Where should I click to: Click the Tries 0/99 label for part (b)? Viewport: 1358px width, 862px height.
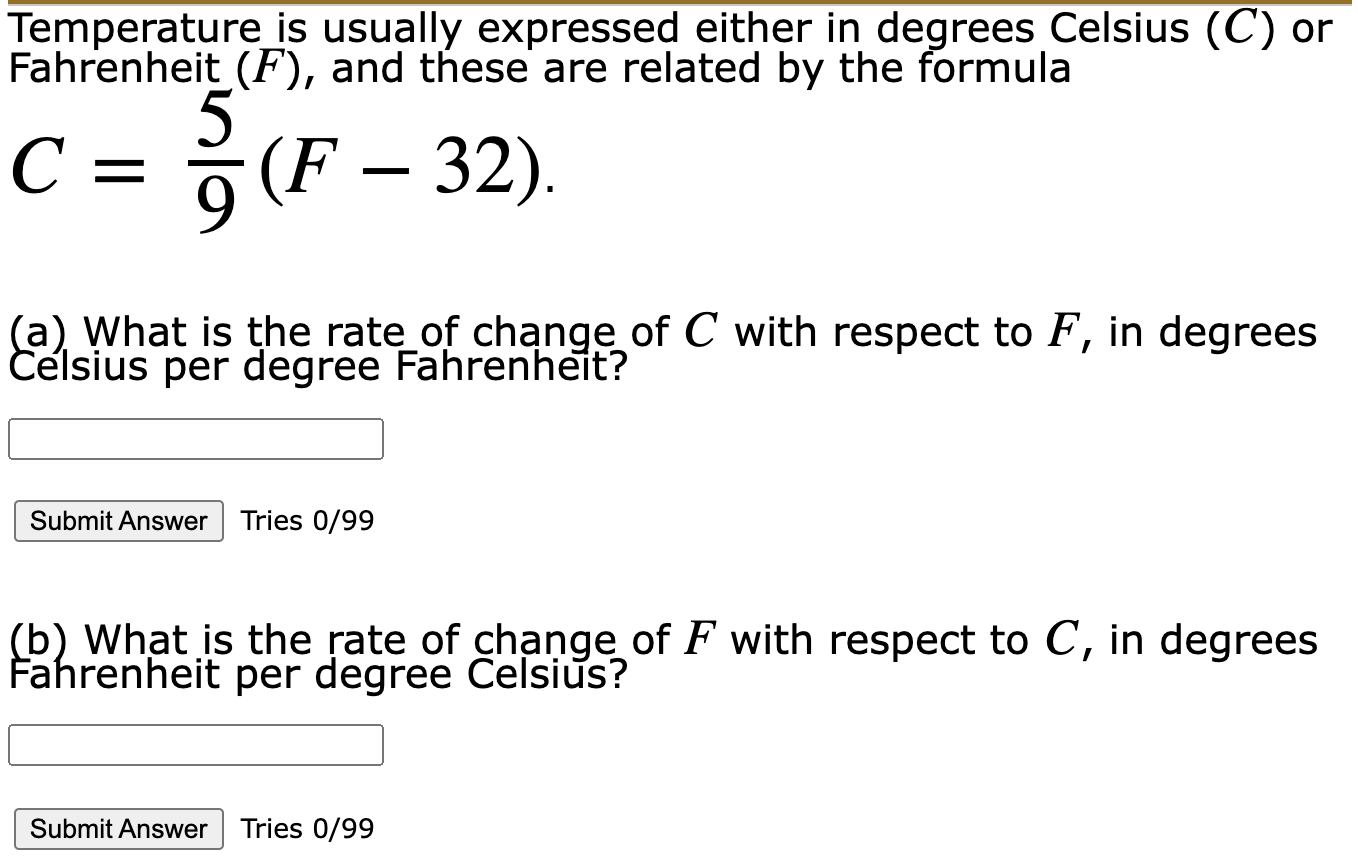pyautogui.click(x=305, y=829)
